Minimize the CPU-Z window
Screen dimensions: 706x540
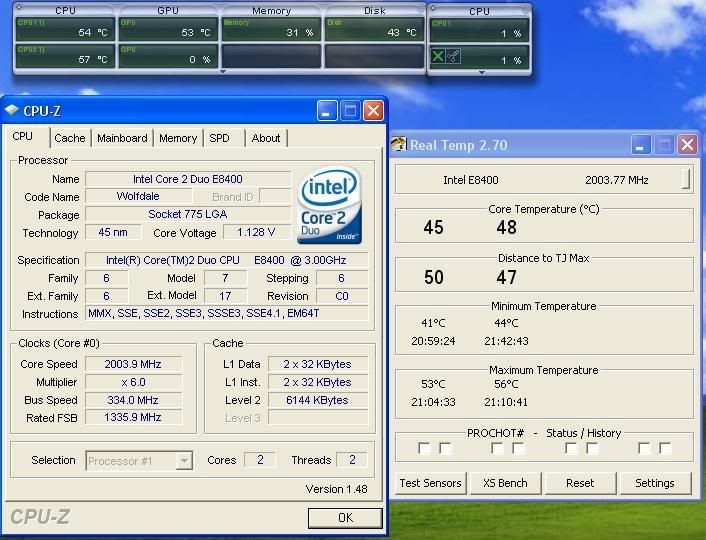[x=327, y=110]
